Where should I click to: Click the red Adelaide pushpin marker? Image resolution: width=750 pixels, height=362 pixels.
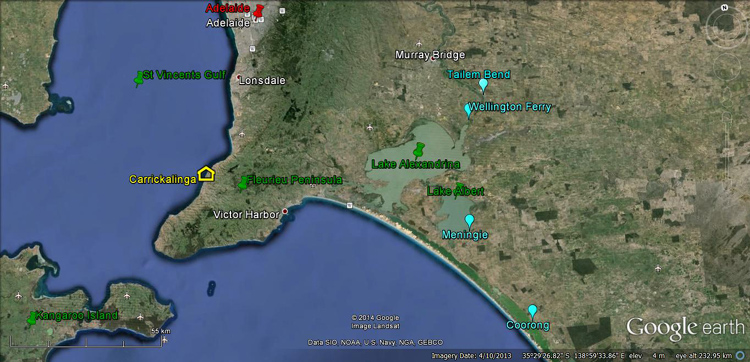point(259,11)
